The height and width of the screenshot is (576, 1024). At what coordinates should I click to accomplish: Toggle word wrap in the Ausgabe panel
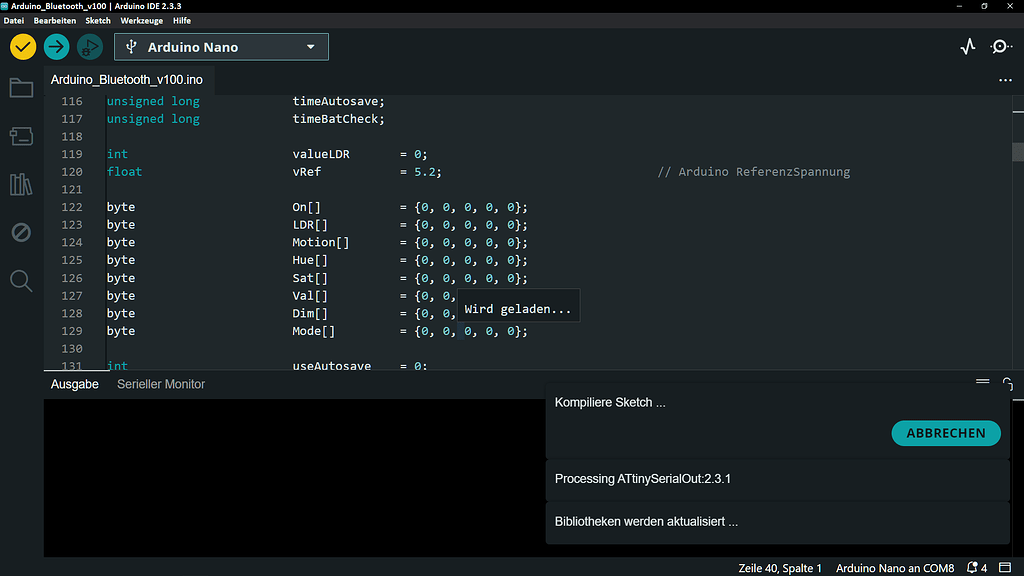coord(982,381)
